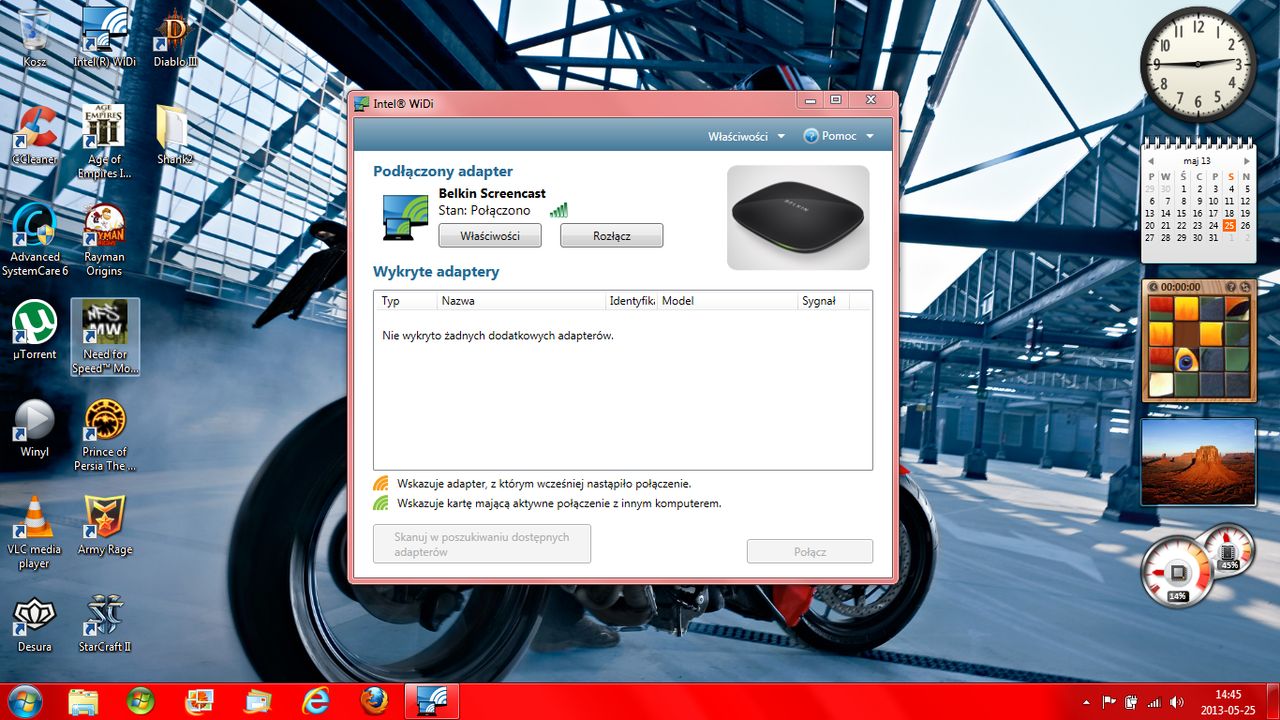Minimize the Intel WiDi window
This screenshot has height=720, width=1280.
tap(810, 100)
